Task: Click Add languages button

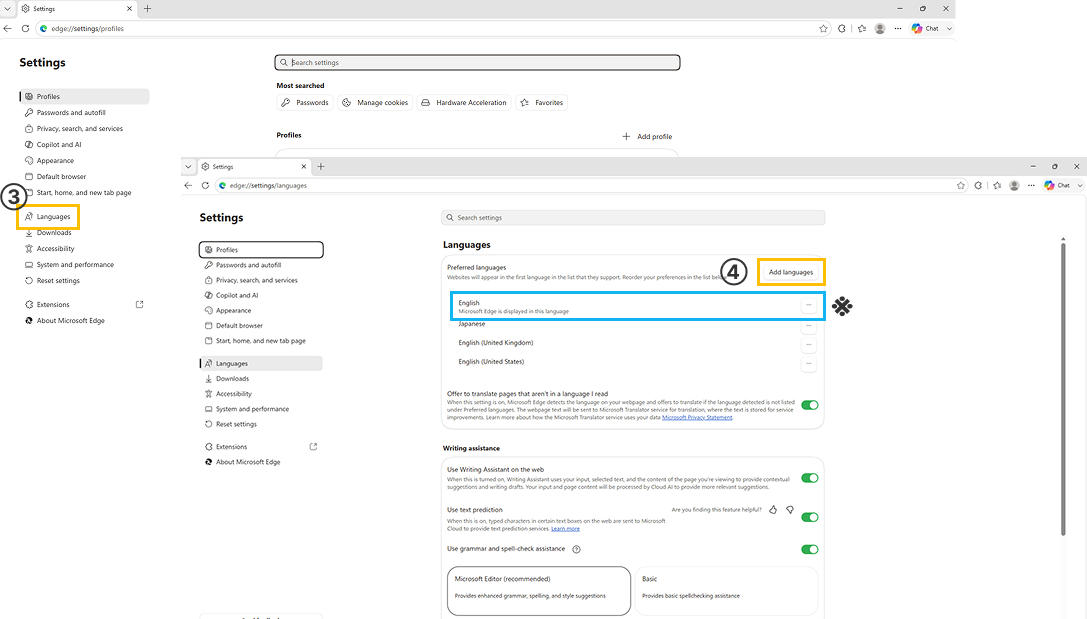Action: 790,272
